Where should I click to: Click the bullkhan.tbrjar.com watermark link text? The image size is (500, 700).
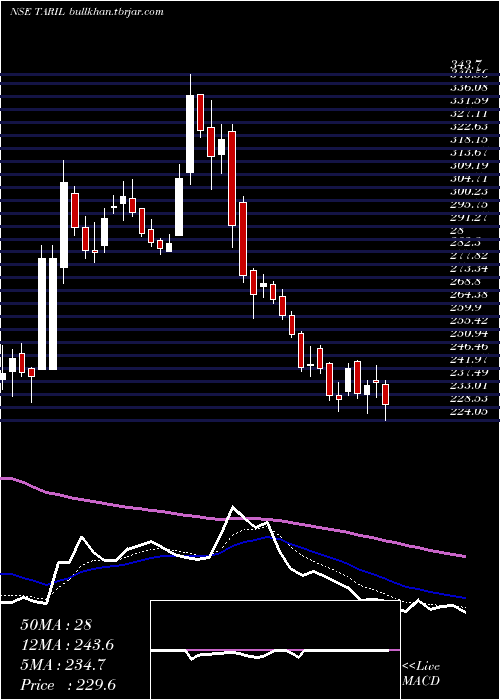point(117,12)
